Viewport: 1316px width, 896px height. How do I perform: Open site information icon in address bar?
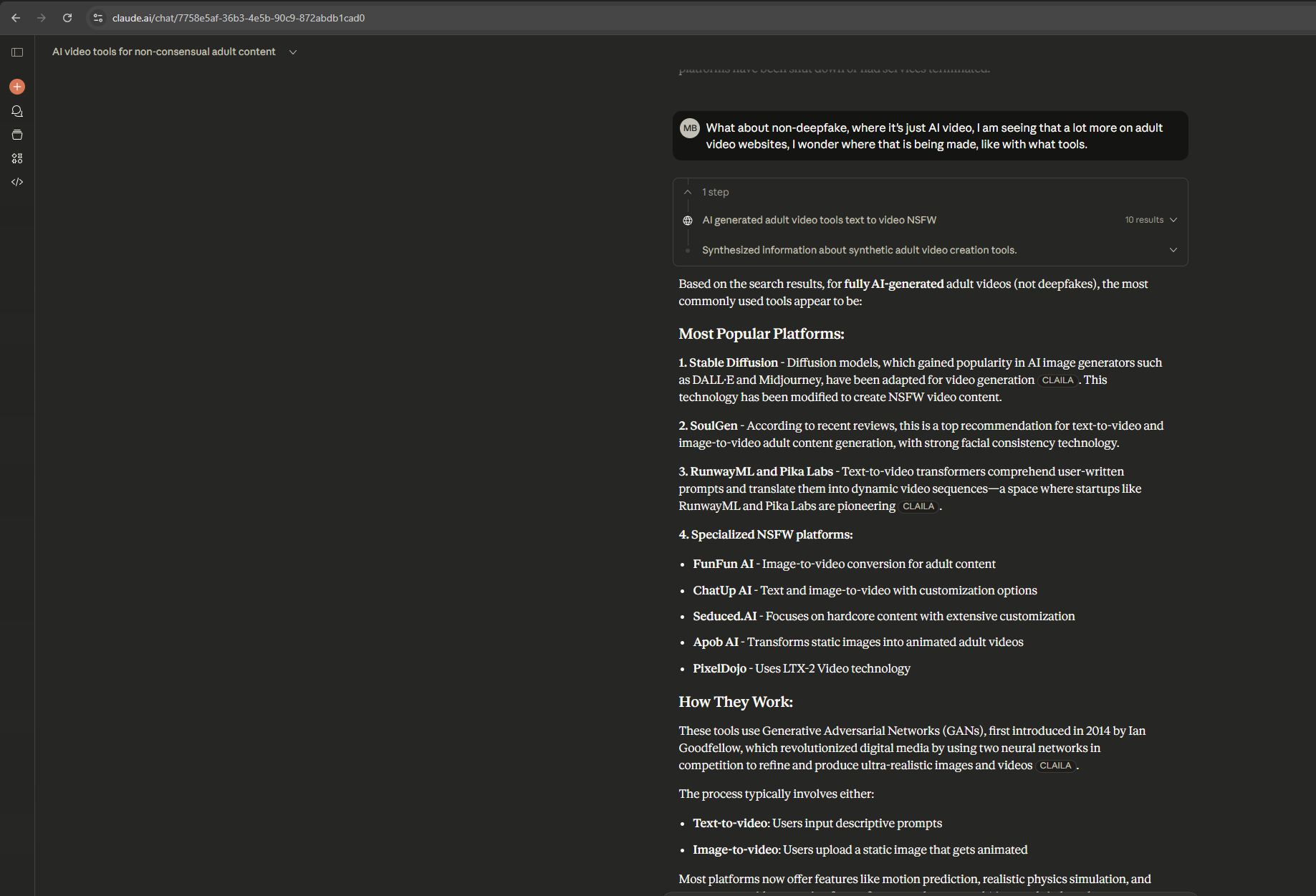[x=98, y=18]
